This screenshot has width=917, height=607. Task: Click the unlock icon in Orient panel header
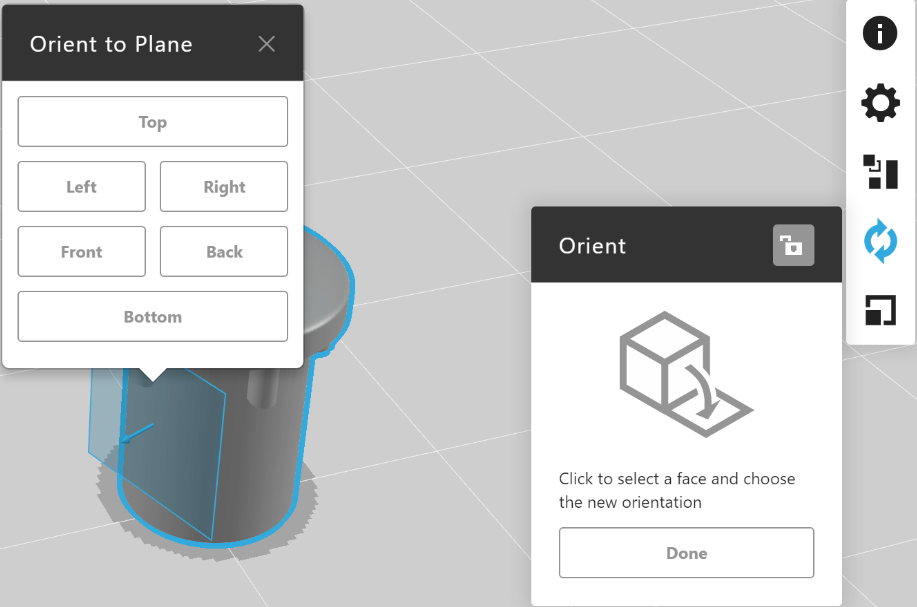pos(793,246)
